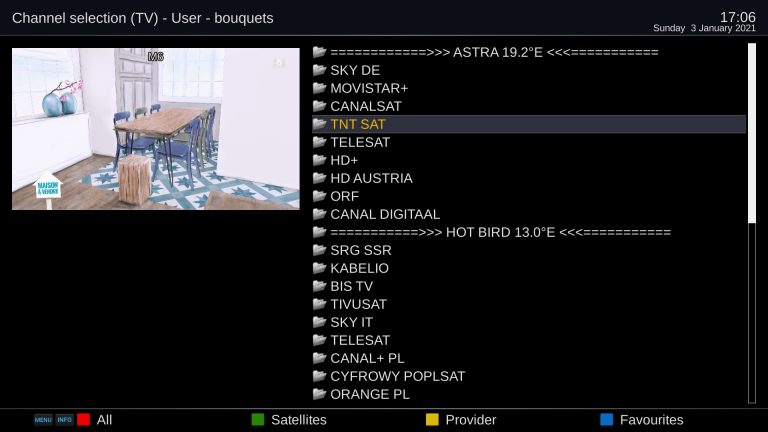Click the folder icon next to TIVUSAT
The image size is (768, 432).
pos(319,304)
